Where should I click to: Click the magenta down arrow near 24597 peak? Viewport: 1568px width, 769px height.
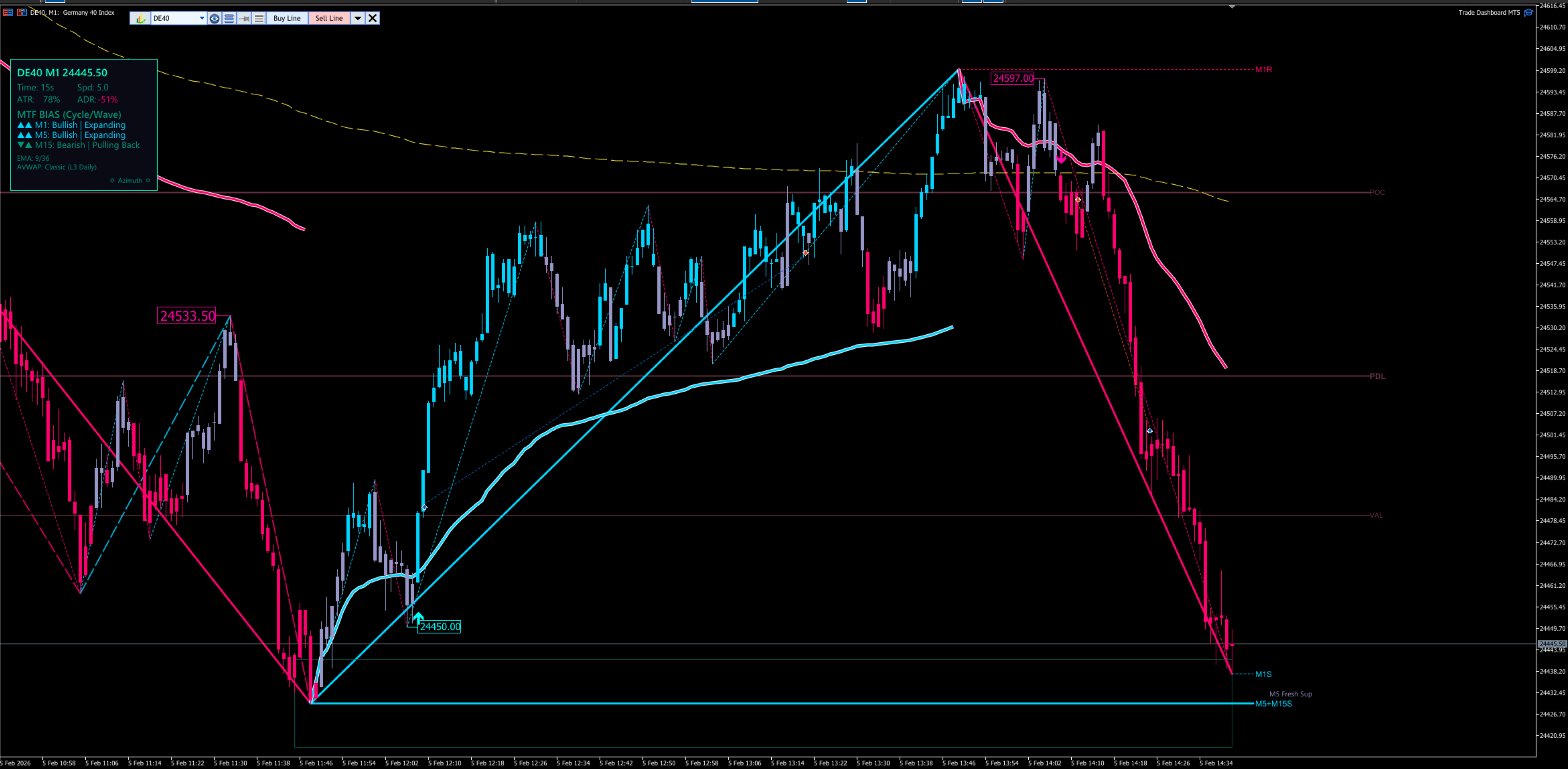pos(1061,158)
